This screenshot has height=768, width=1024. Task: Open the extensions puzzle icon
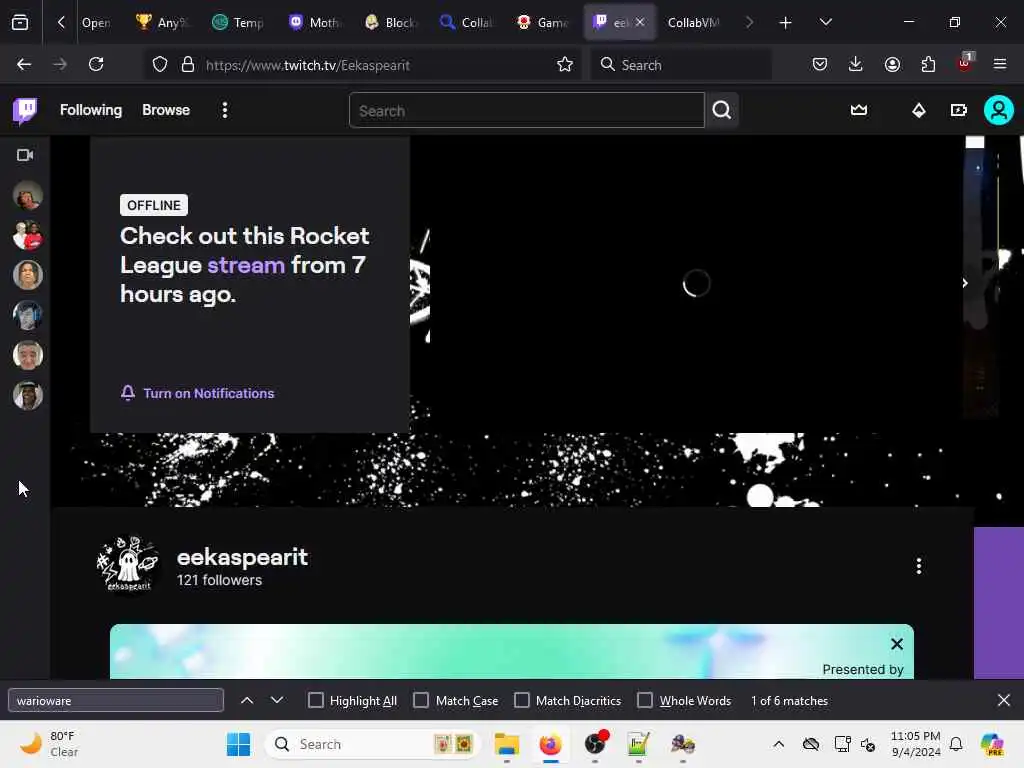(928, 64)
